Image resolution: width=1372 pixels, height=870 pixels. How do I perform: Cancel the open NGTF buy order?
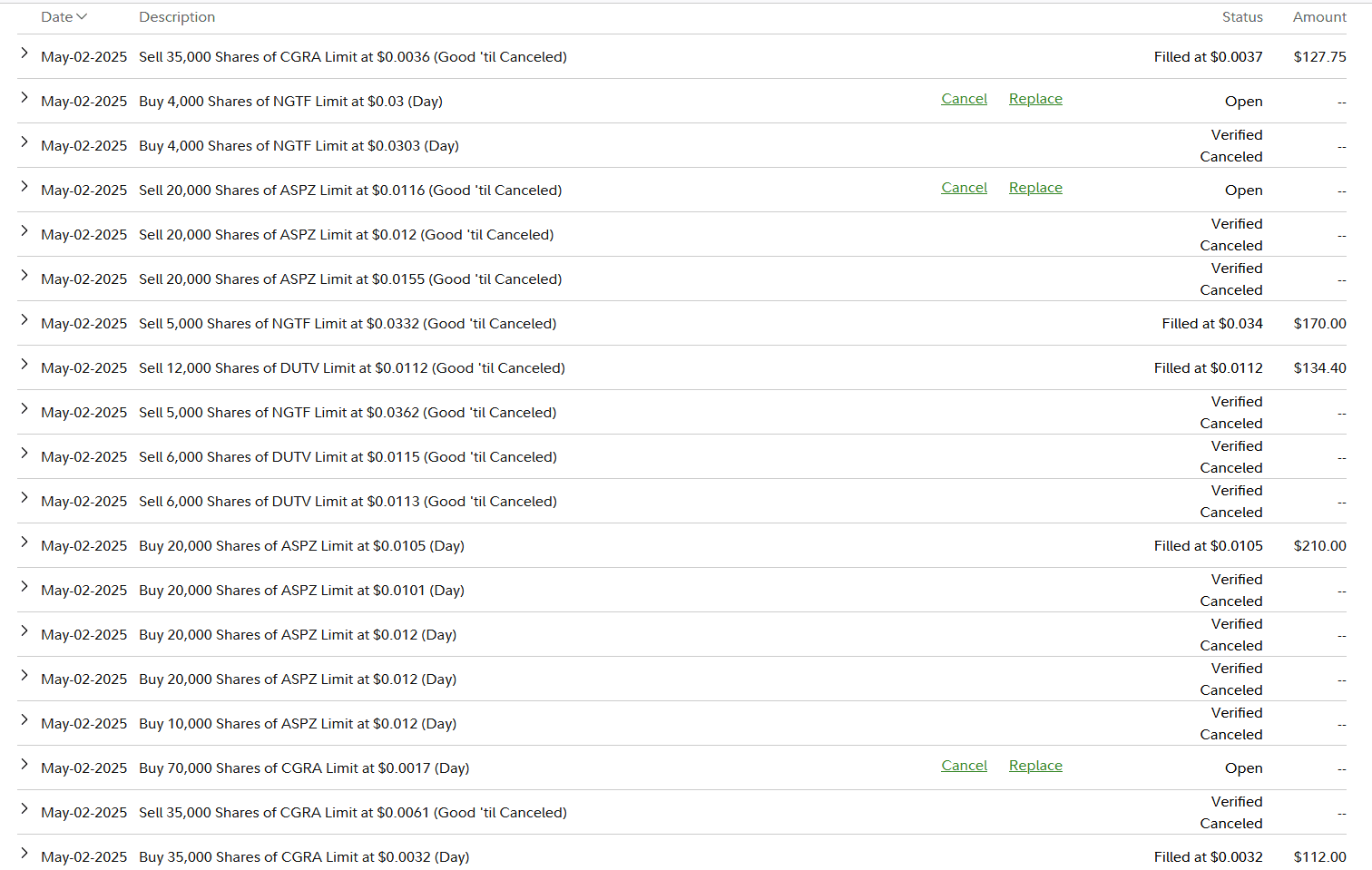click(964, 99)
